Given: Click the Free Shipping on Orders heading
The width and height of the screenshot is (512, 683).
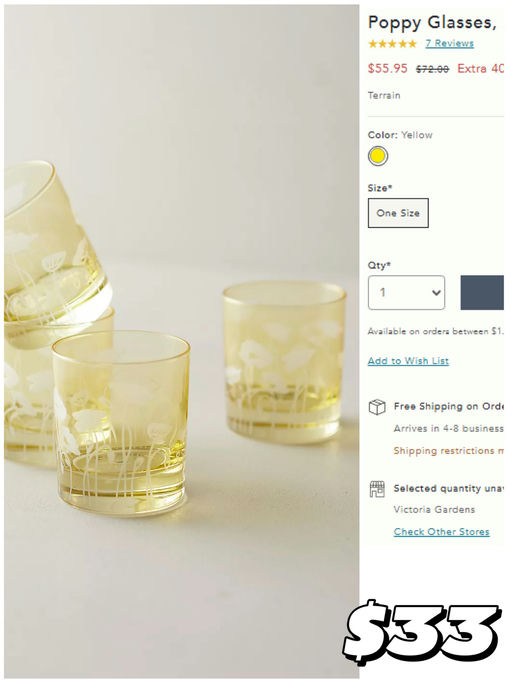Looking at the screenshot, I should [448, 406].
